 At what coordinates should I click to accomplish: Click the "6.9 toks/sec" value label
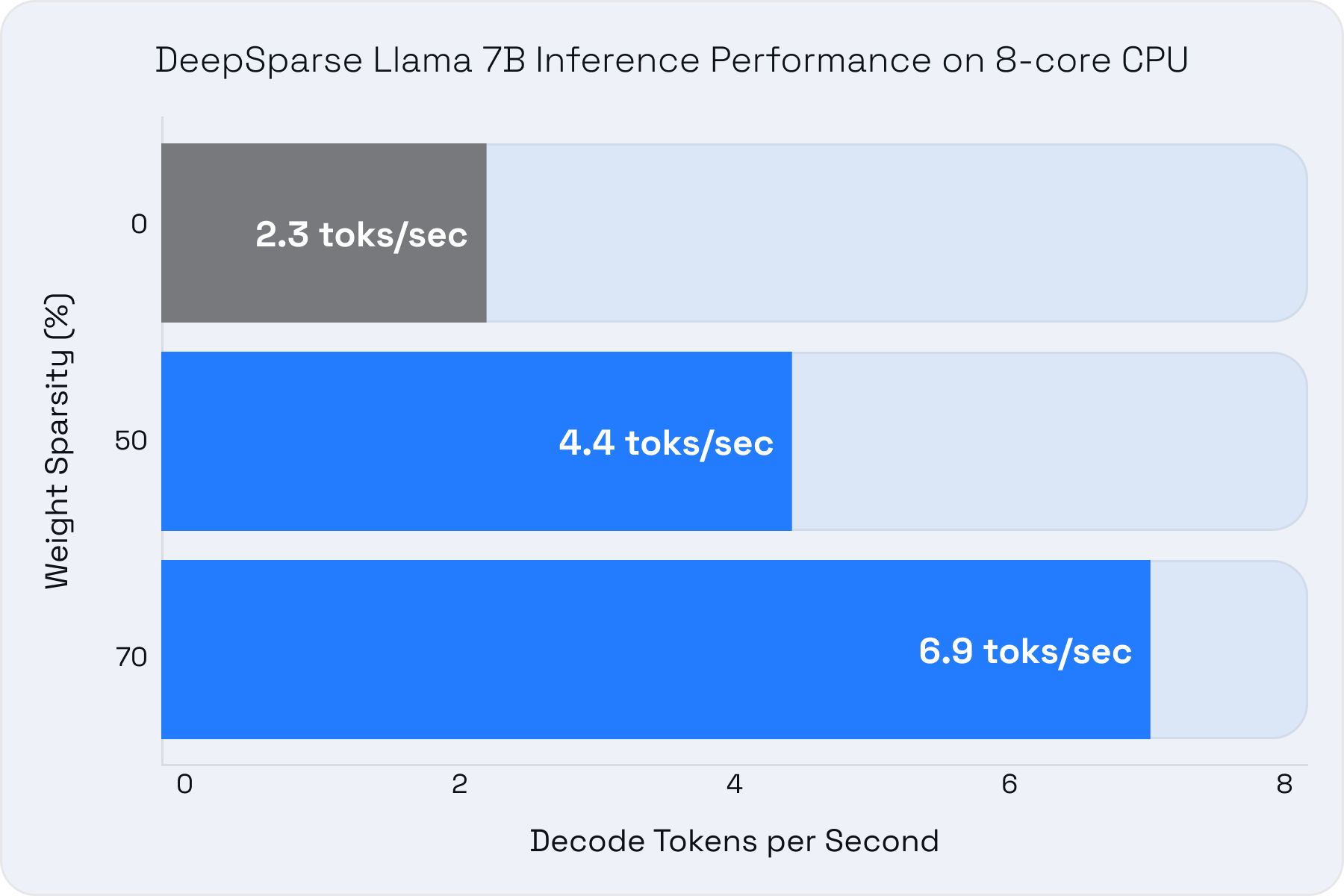coord(1025,651)
